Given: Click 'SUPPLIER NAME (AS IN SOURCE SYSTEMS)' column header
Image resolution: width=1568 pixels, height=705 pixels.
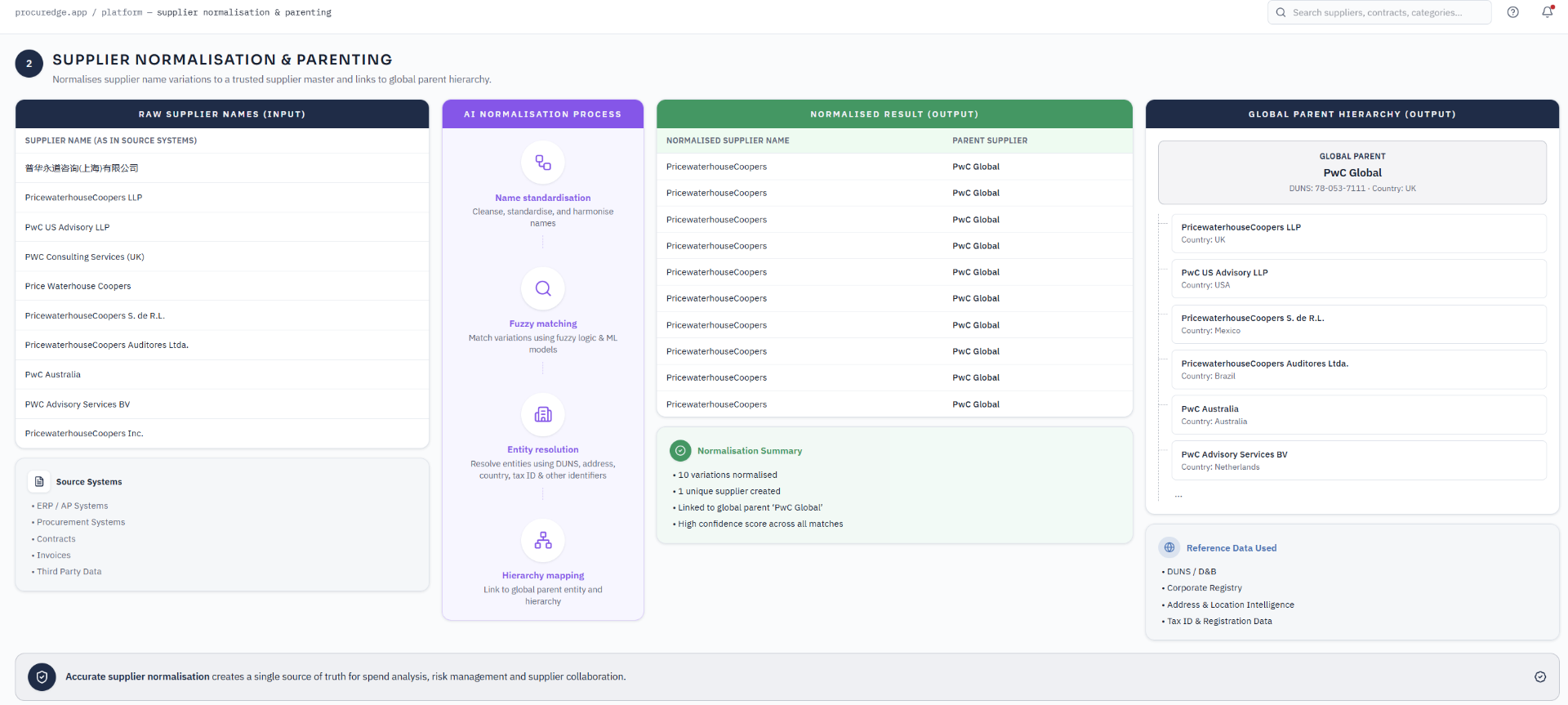Looking at the screenshot, I should 111,141.
